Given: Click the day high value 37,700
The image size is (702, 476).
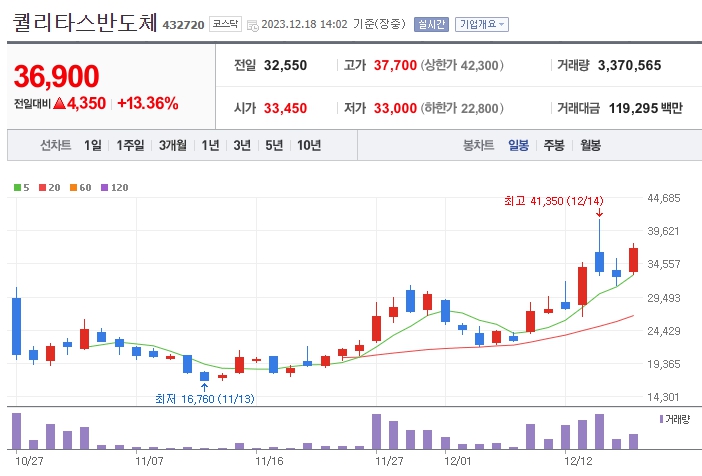Looking at the screenshot, I should click(395, 65).
